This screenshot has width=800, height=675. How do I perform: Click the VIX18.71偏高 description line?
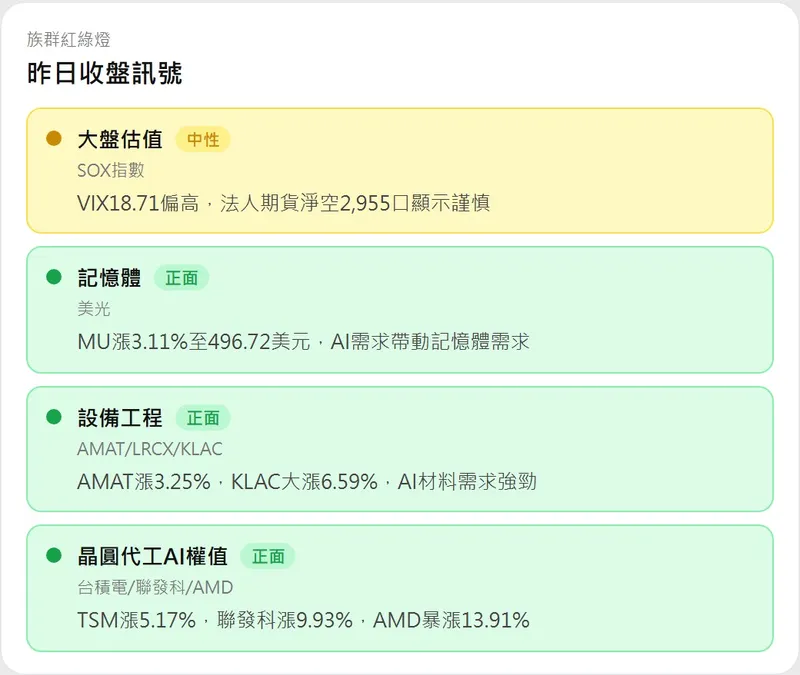[x=284, y=203]
